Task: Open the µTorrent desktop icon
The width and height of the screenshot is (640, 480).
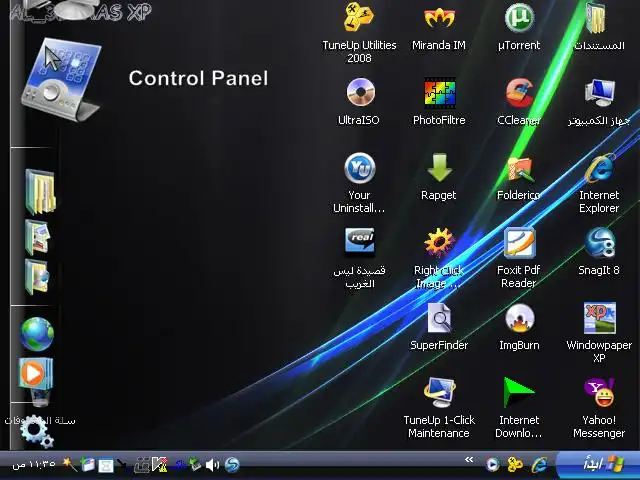Action: click(x=519, y=18)
